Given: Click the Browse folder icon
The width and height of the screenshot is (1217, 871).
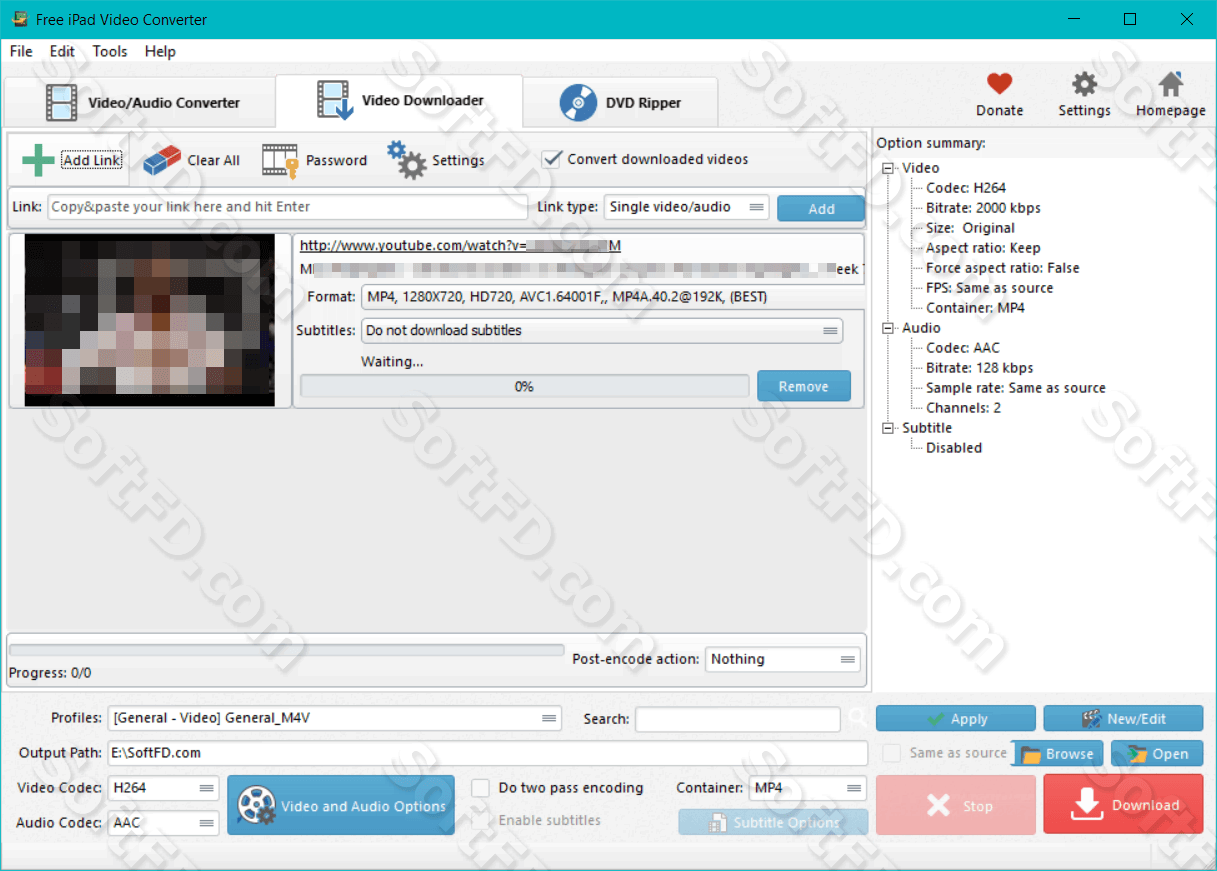Looking at the screenshot, I should click(1029, 754).
